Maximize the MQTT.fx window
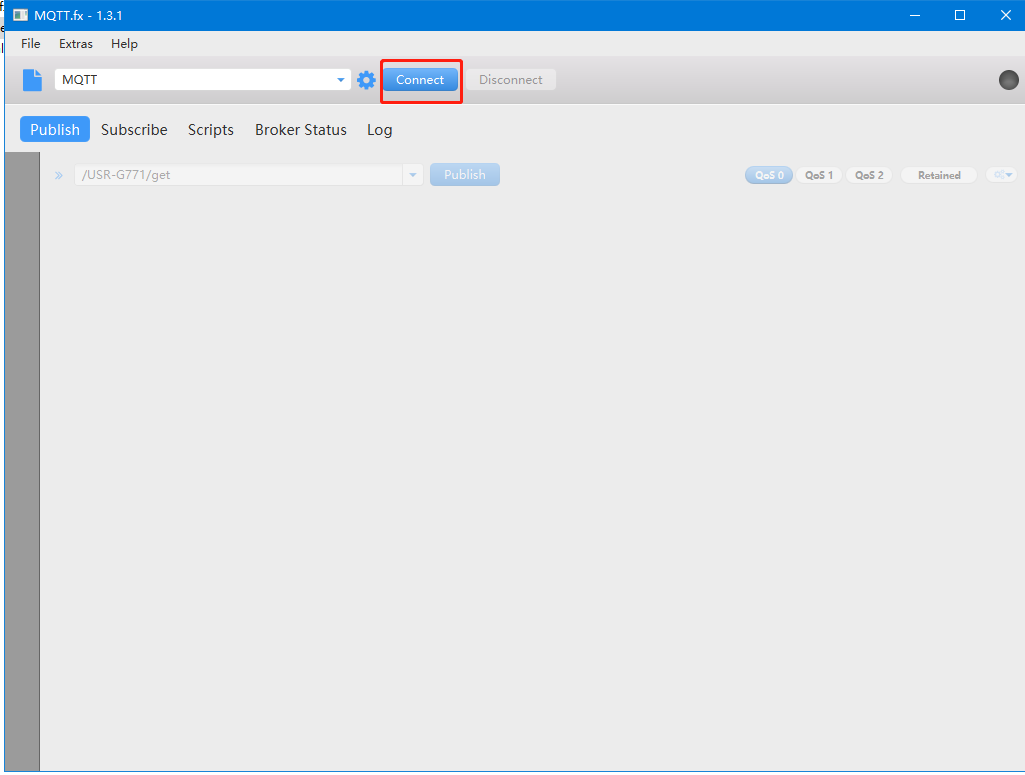Screen dimensions: 1025x775 (x=960, y=15)
